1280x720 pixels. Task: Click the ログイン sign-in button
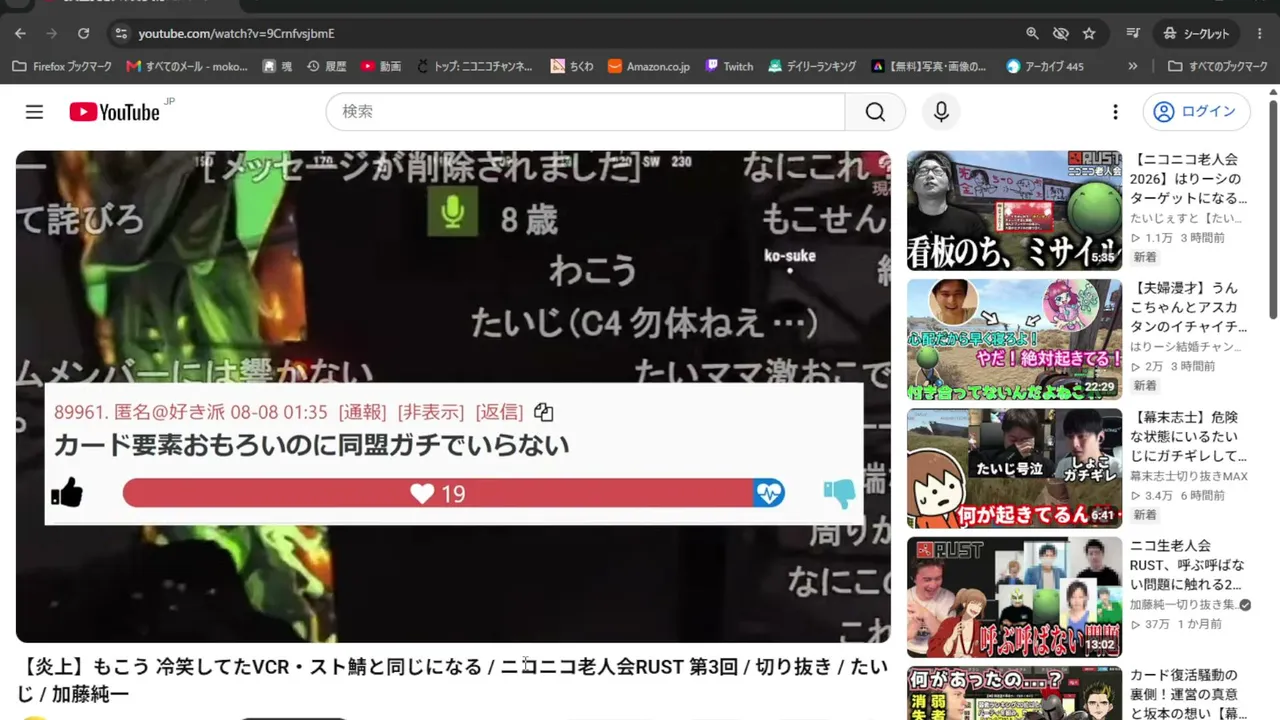click(x=1196, y=112)
